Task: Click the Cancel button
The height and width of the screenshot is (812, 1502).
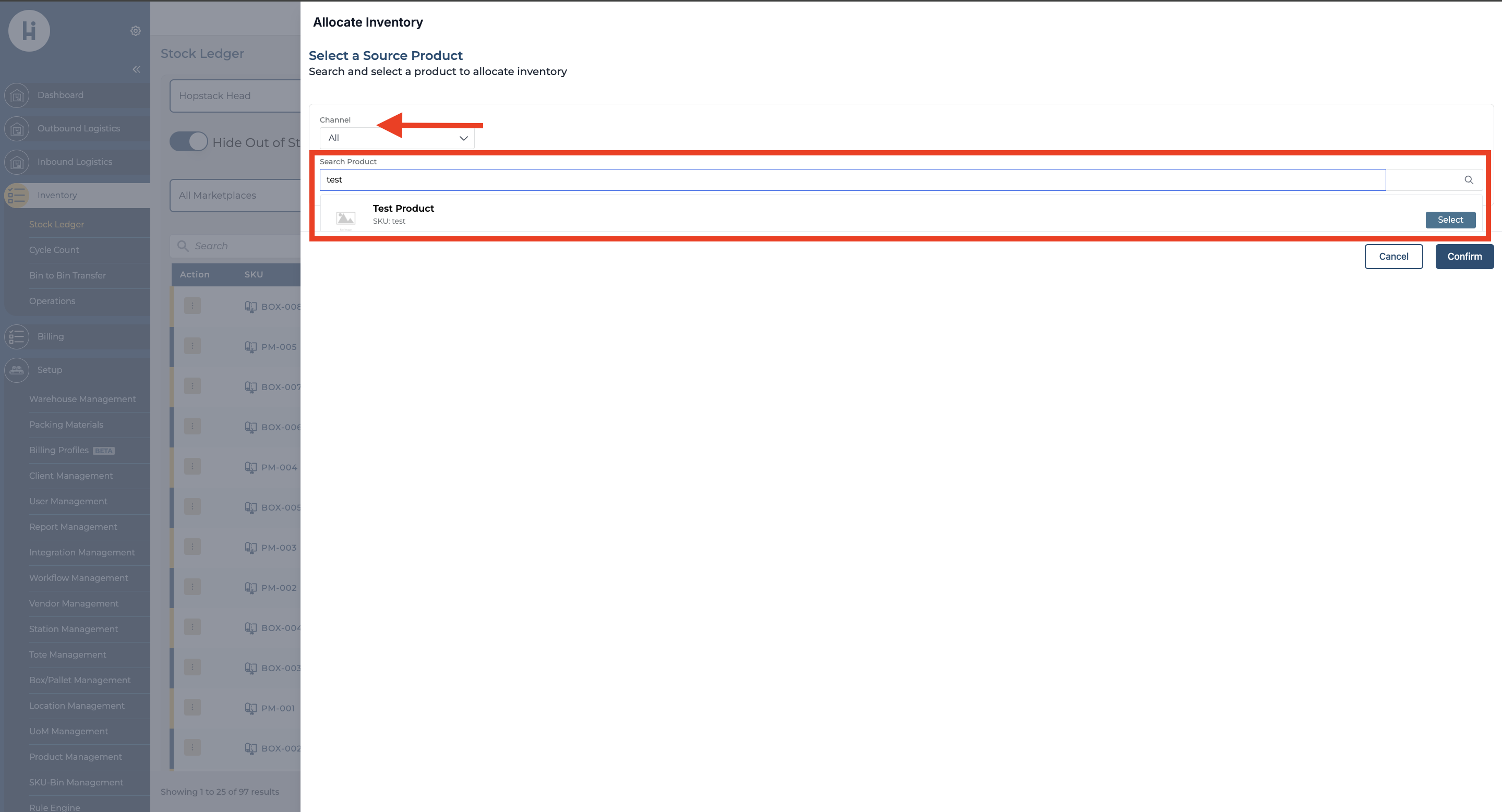Action: tap(1393, 257)
